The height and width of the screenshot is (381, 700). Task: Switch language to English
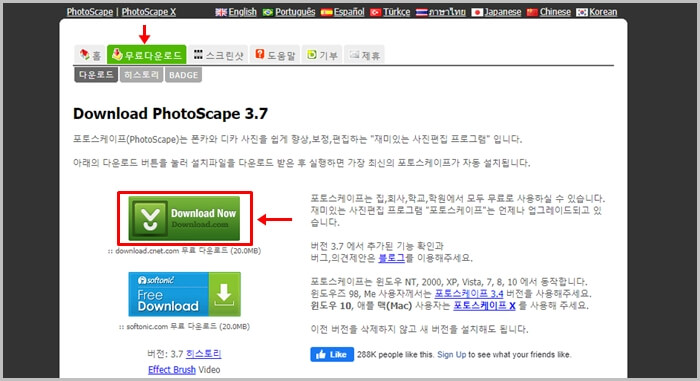[242, 12]
